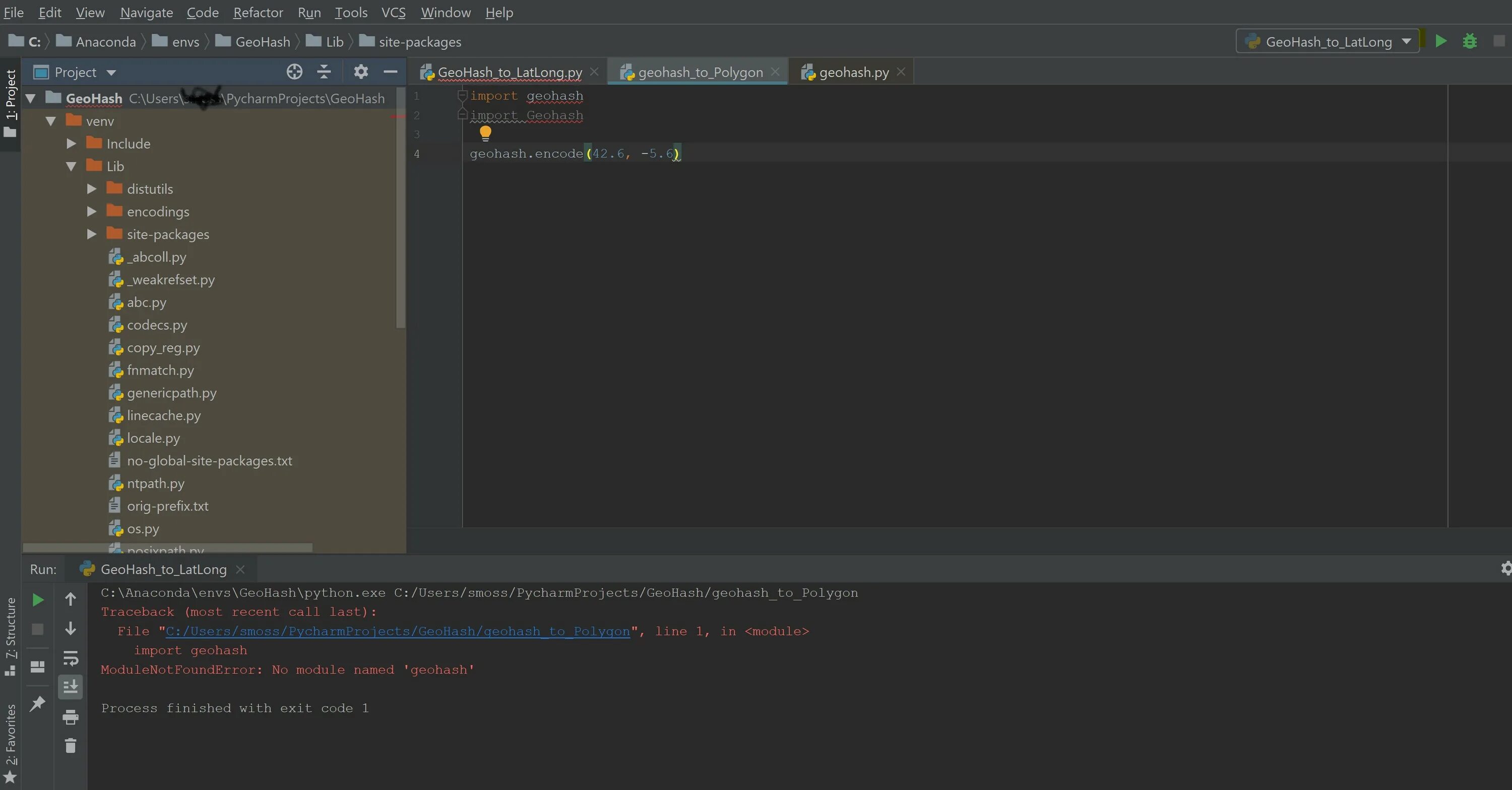Open the Project view selector dropdown
Image resolution: width=1512 pixels, height=790 pixels.
(x=75, y=72)
